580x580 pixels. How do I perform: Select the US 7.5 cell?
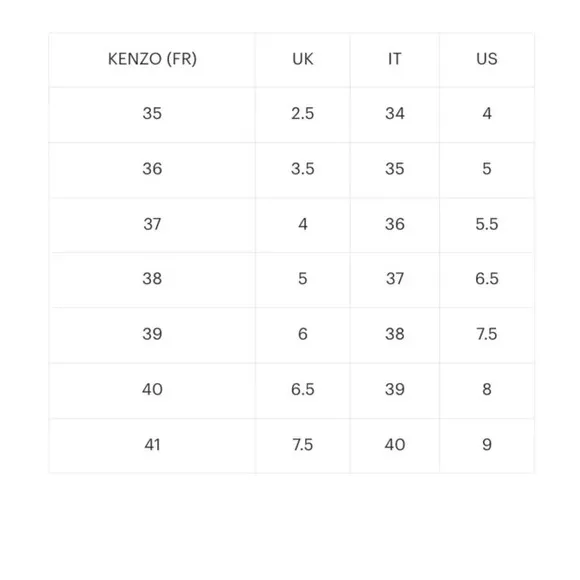coord(487,334)
